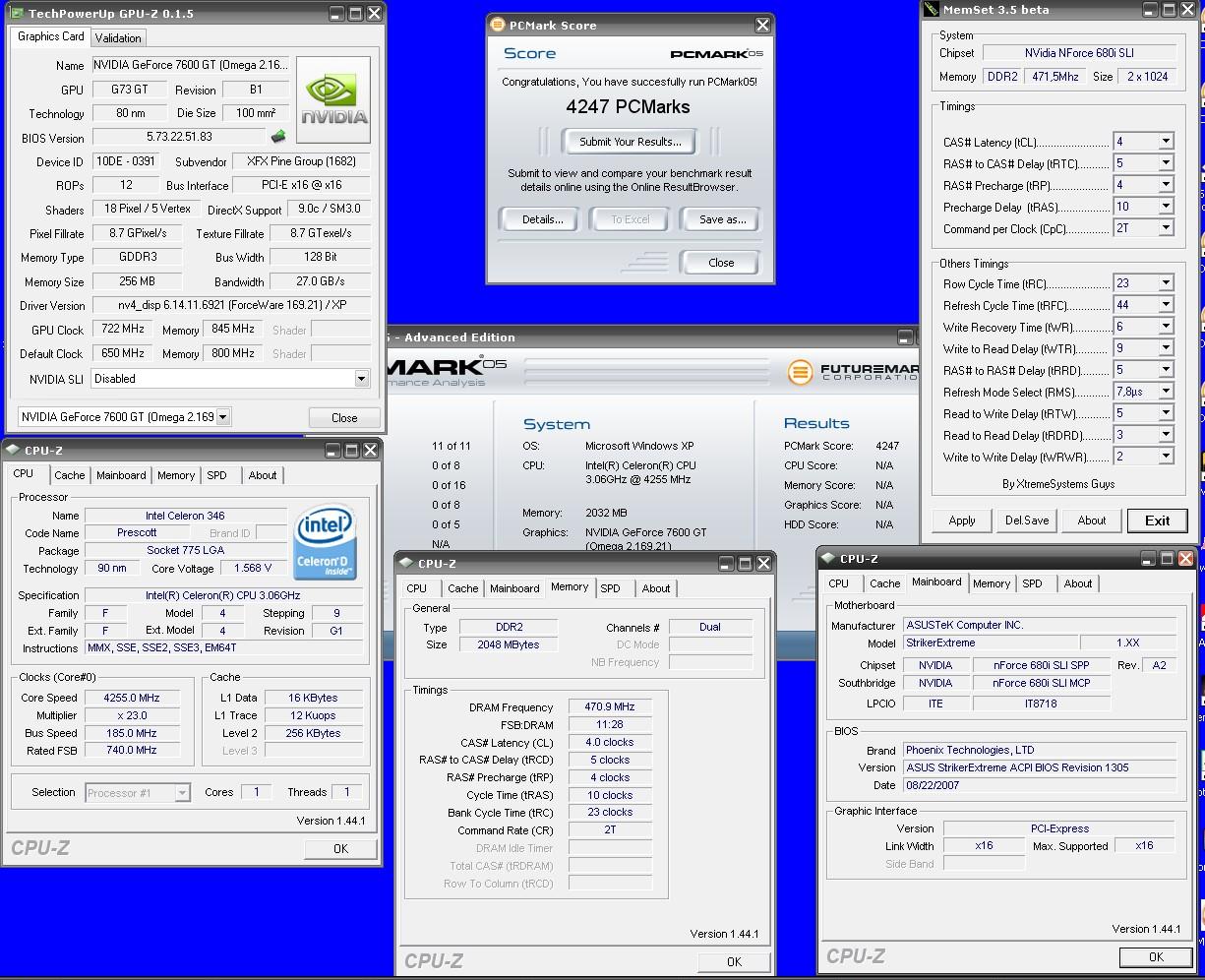The image size is (1205, 980).
Task: Open the RAS# to RAS# Delay (tRRD) dropdown
Action: (1166, 370)
